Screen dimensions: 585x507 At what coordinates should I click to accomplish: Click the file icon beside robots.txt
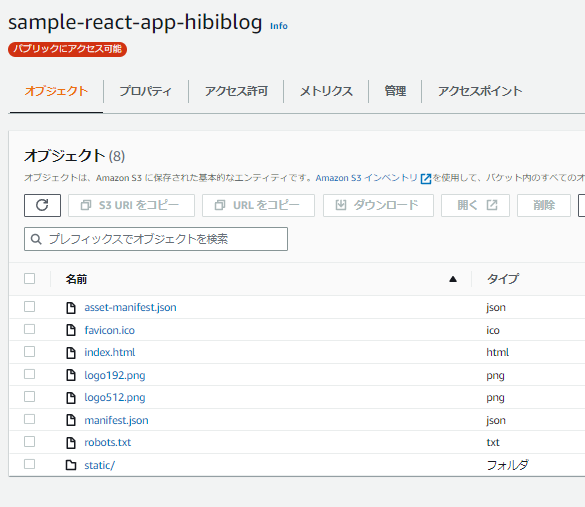coord(71,443)
